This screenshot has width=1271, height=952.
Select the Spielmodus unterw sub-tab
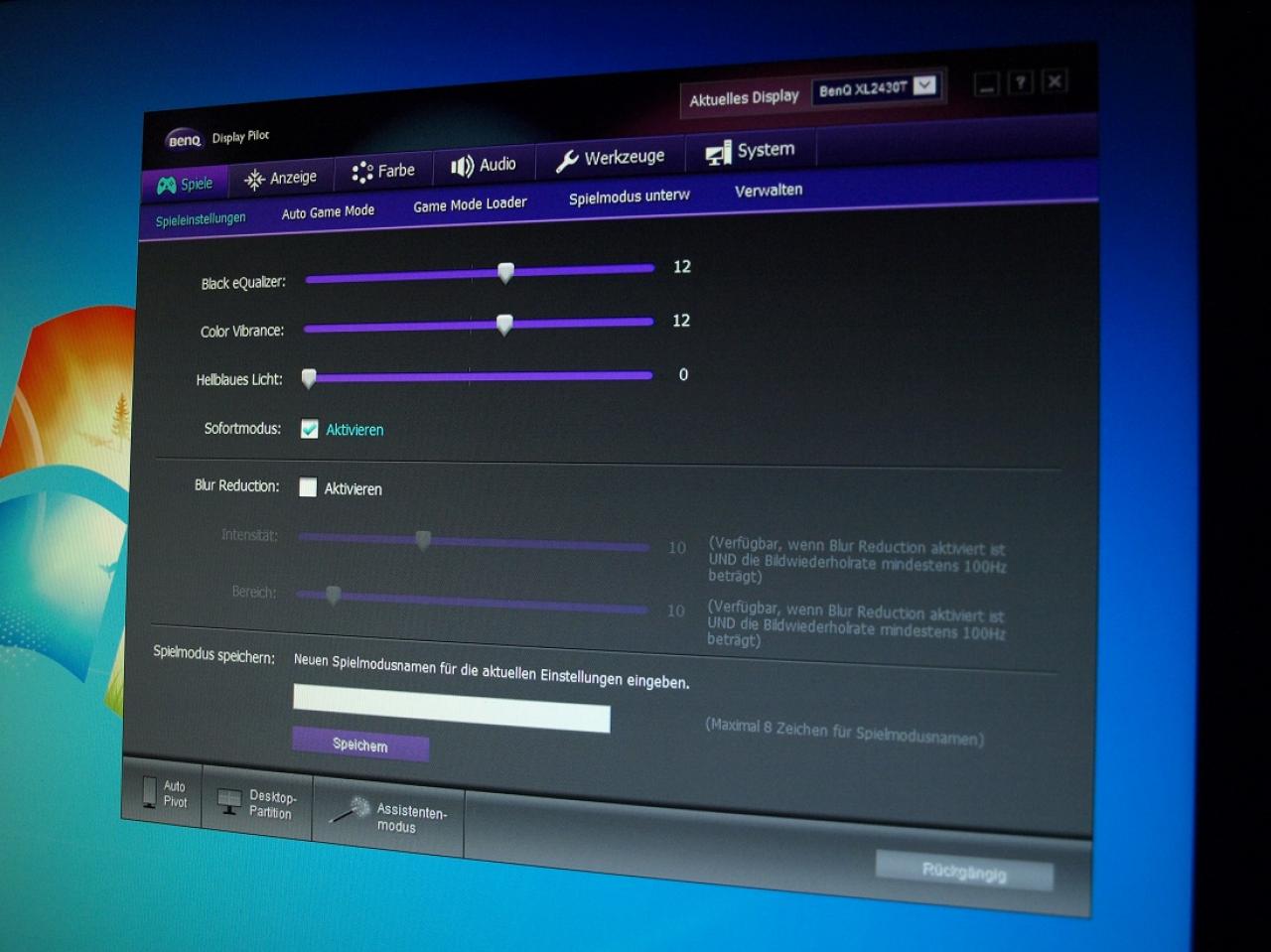(630, 197)
